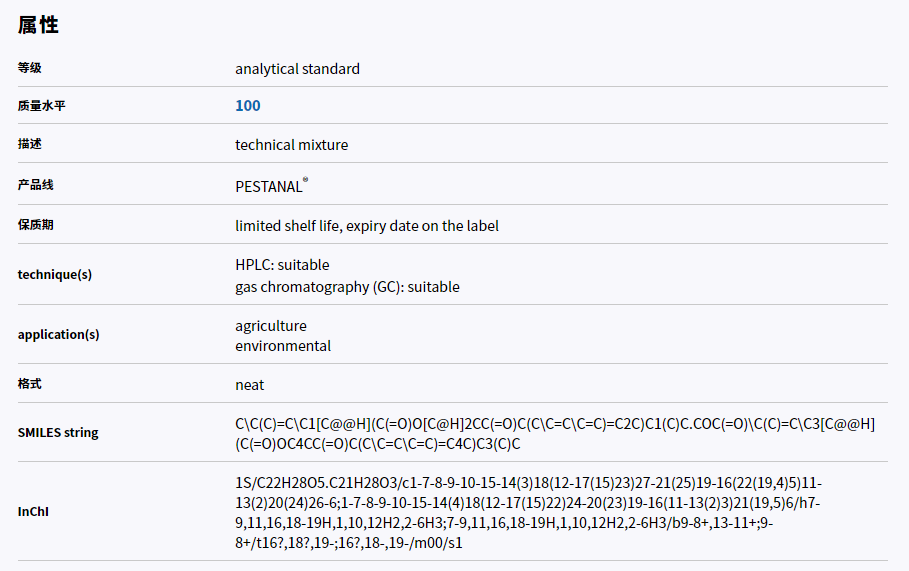Click the analytical standard value
This screenshot has width=909, height=571.
(297, 69)
